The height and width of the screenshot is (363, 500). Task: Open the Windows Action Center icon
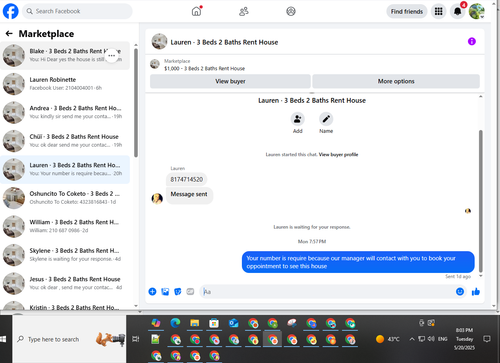coord(487,339)
